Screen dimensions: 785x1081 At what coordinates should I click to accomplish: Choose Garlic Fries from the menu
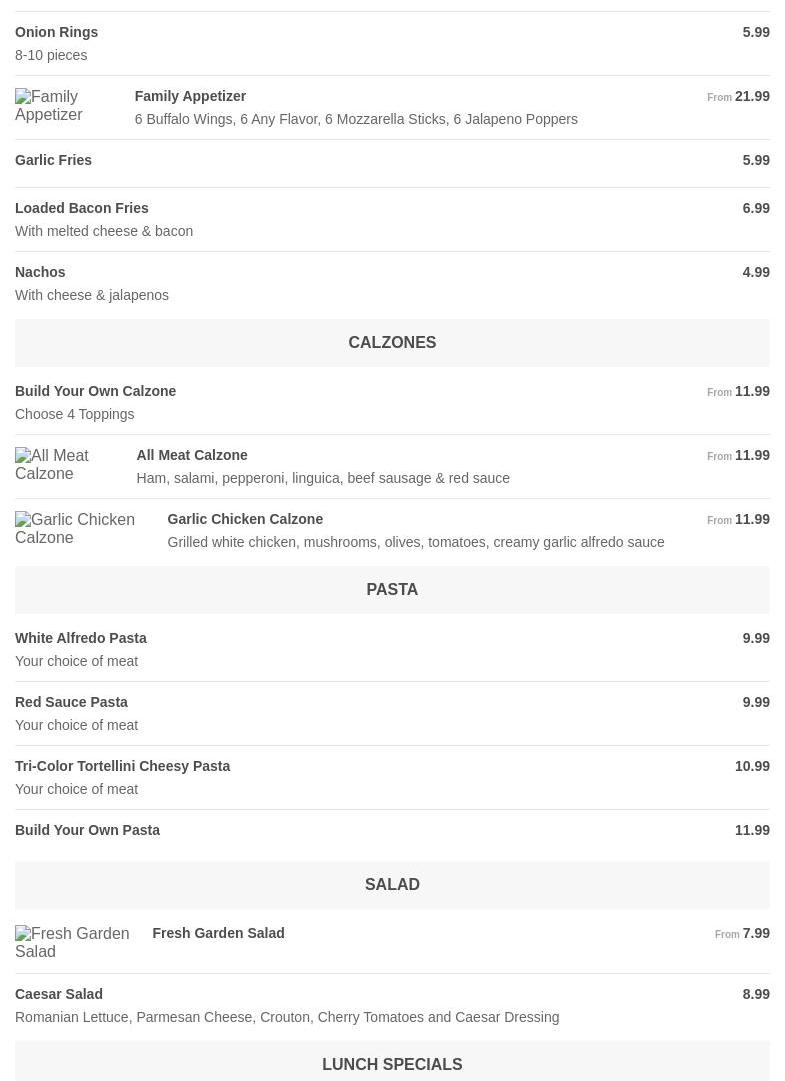(x=392, y=163)
